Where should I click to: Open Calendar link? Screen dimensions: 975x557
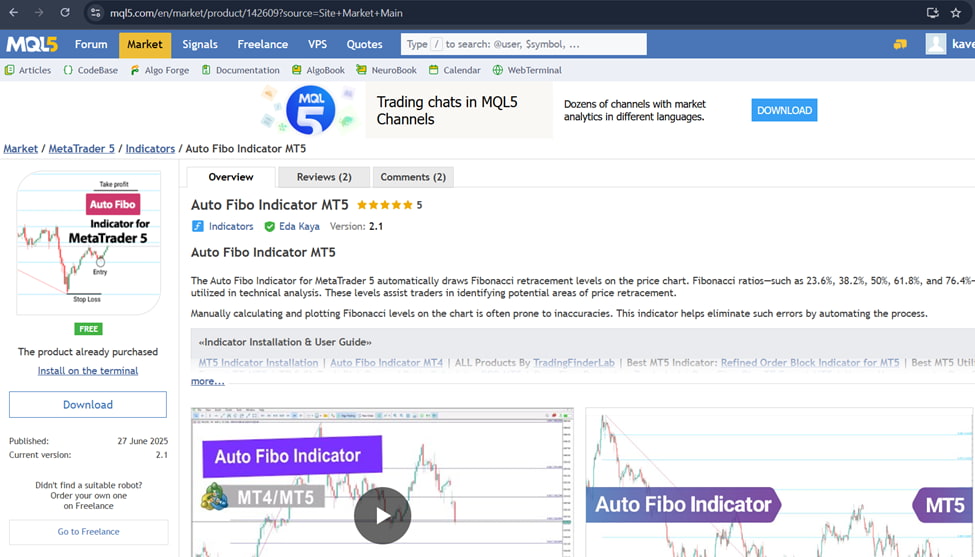click(455, 70)
